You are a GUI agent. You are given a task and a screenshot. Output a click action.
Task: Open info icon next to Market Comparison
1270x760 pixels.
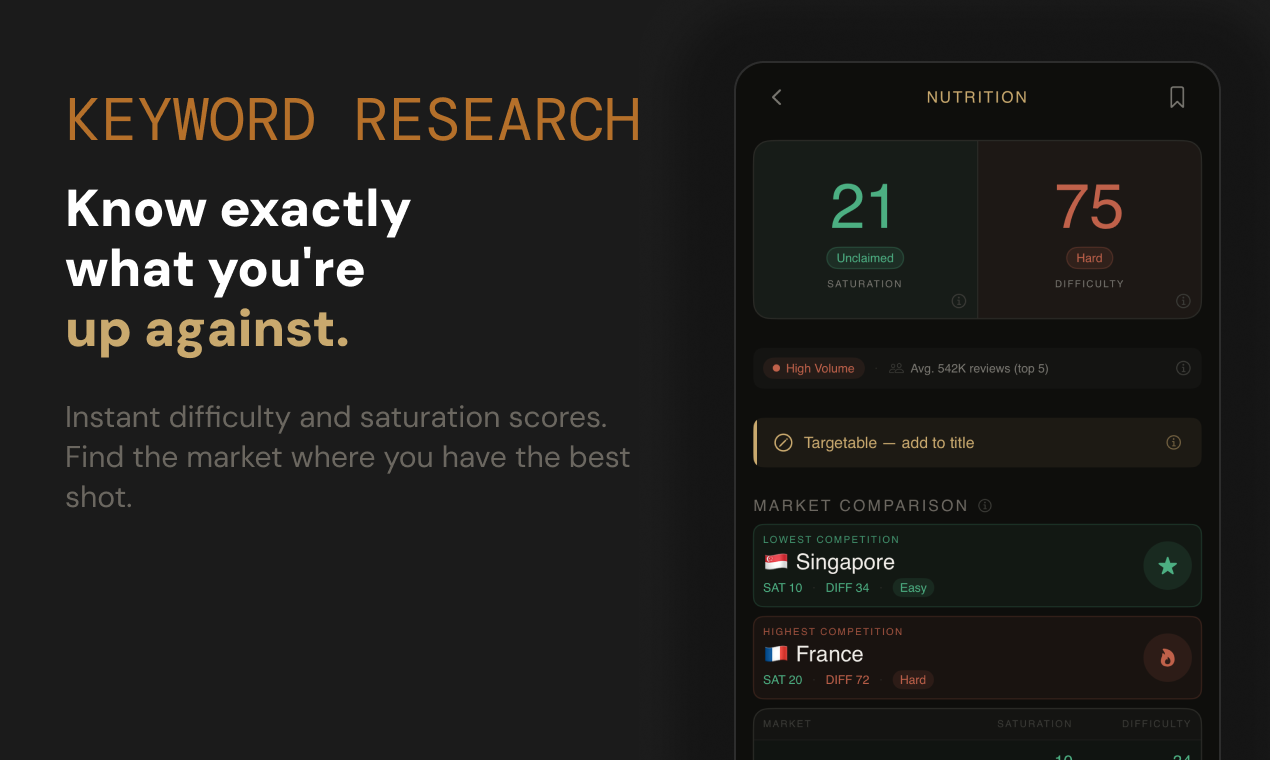985,506
